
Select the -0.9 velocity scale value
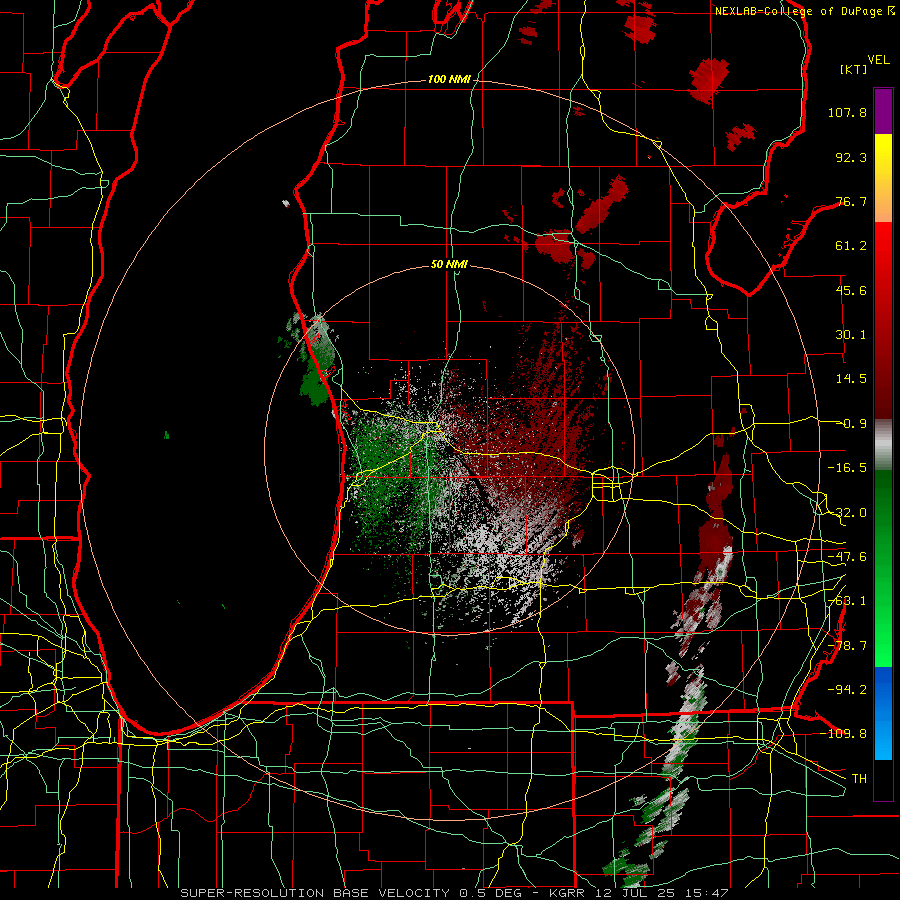[851, 424]
